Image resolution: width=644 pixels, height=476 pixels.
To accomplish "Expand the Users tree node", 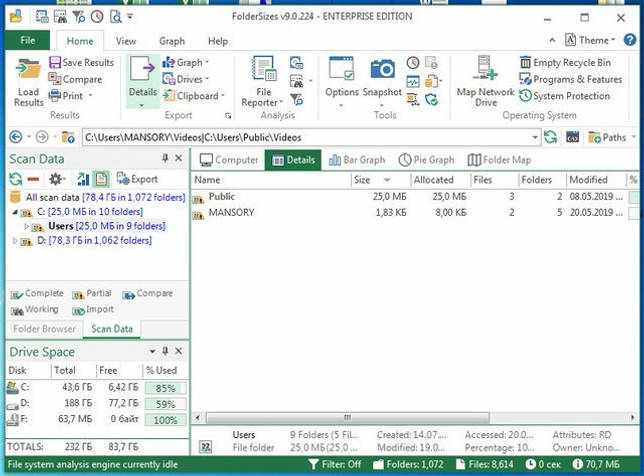I will point(26,226).
